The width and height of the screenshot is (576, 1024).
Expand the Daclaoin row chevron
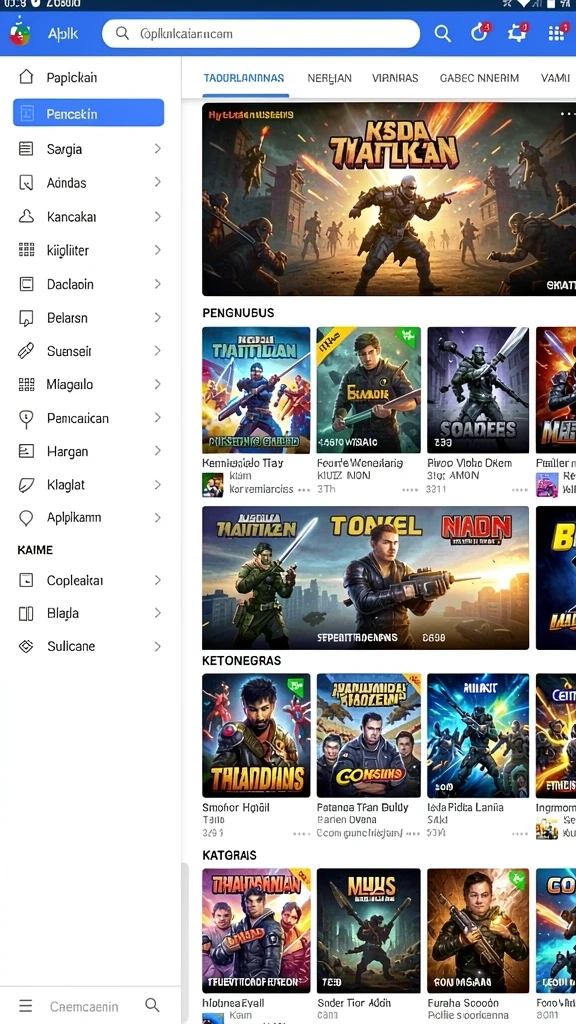(x=157, y=283)
